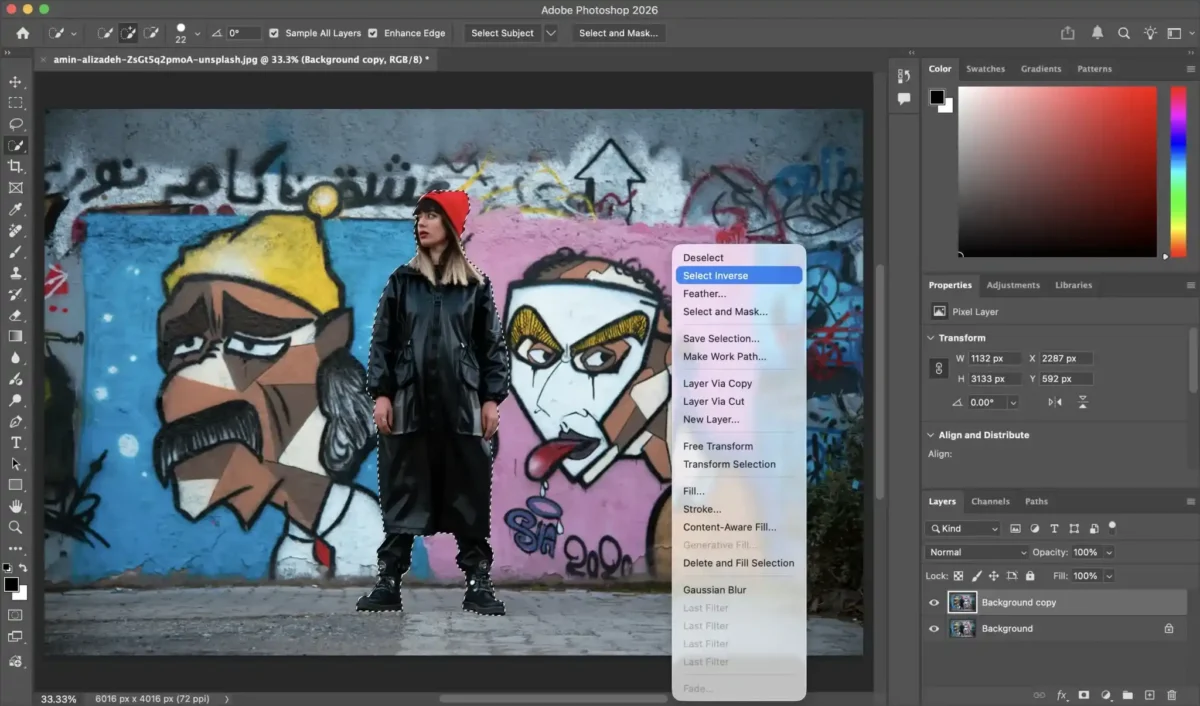Pick the Eyedropper tool

[15, 209]
